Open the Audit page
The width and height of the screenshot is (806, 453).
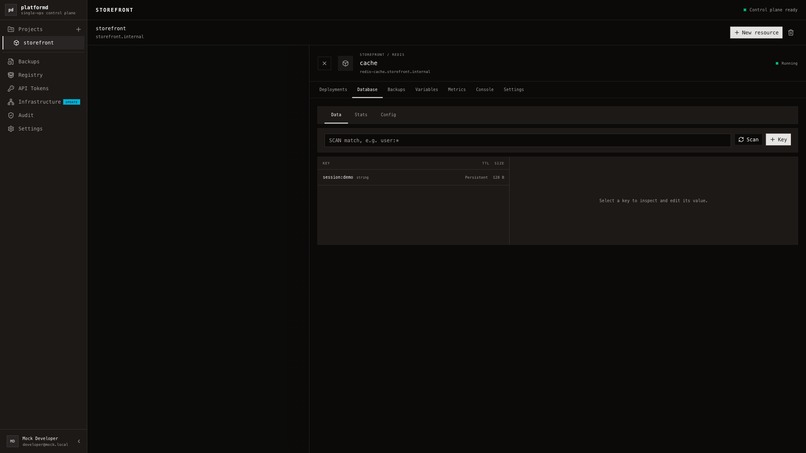click(44, 115)
